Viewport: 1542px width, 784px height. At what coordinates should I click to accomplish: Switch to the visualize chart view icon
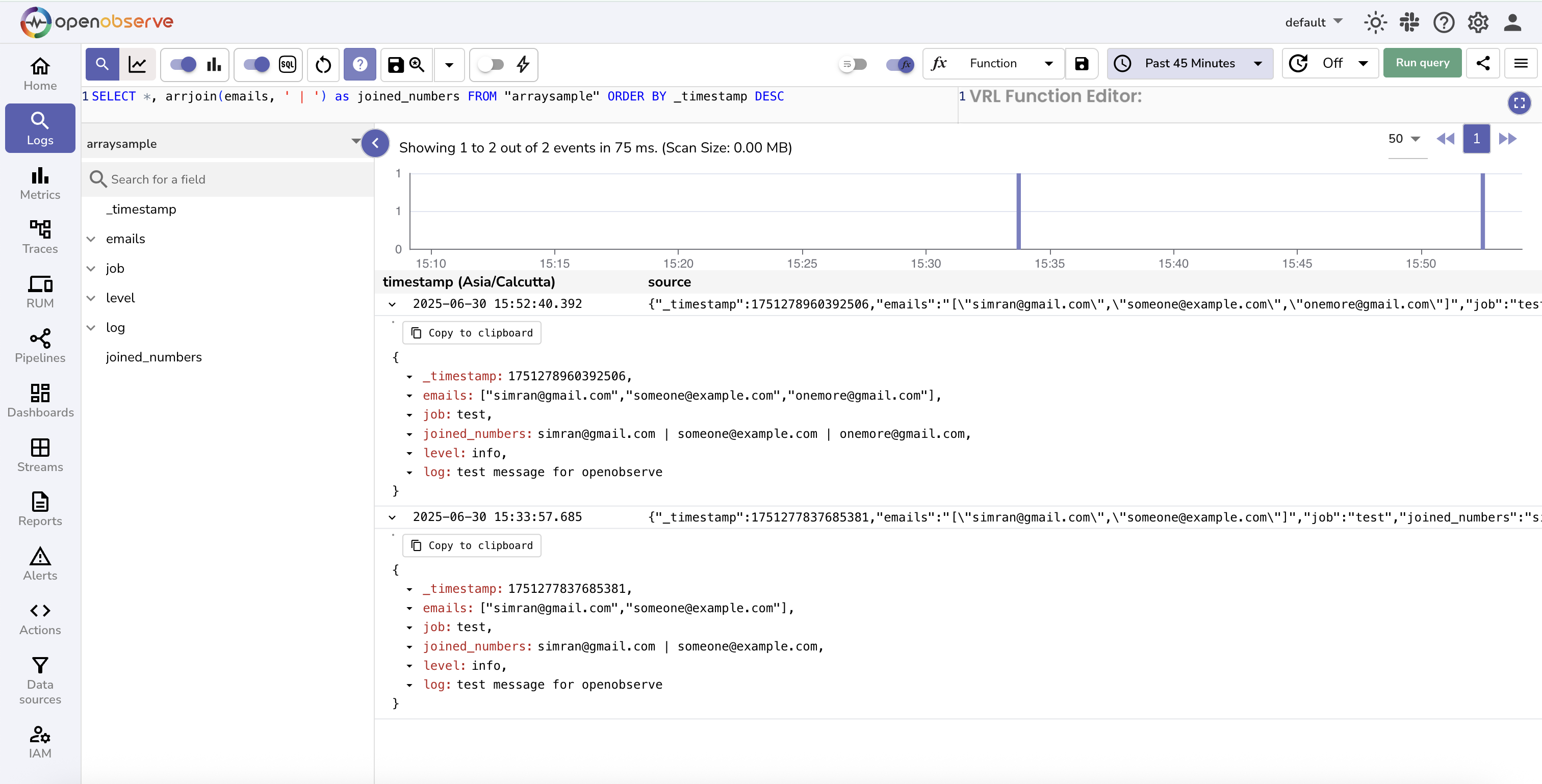(x=138, y=64)
